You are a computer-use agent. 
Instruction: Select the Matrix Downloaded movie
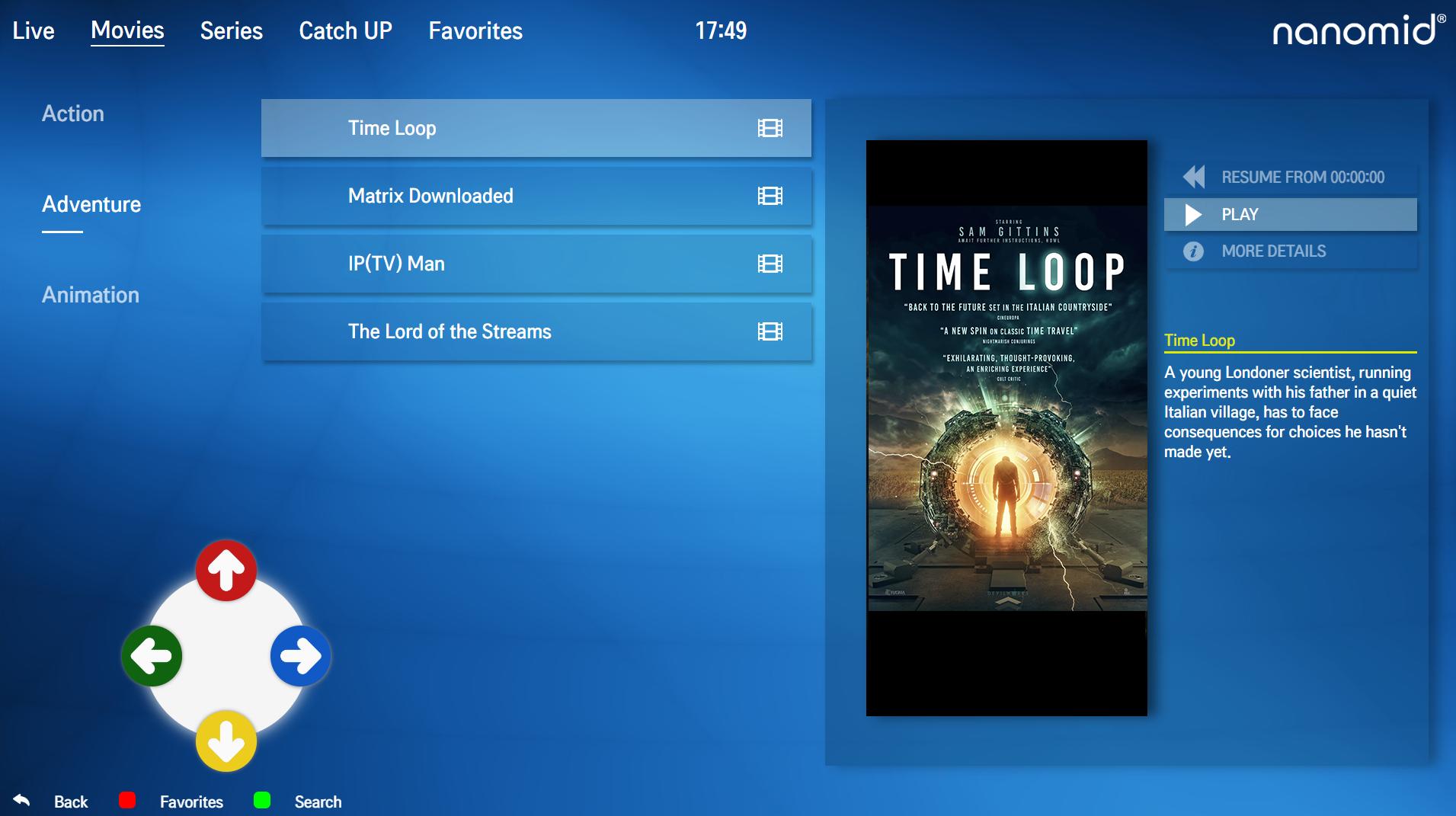click(536, 196)
